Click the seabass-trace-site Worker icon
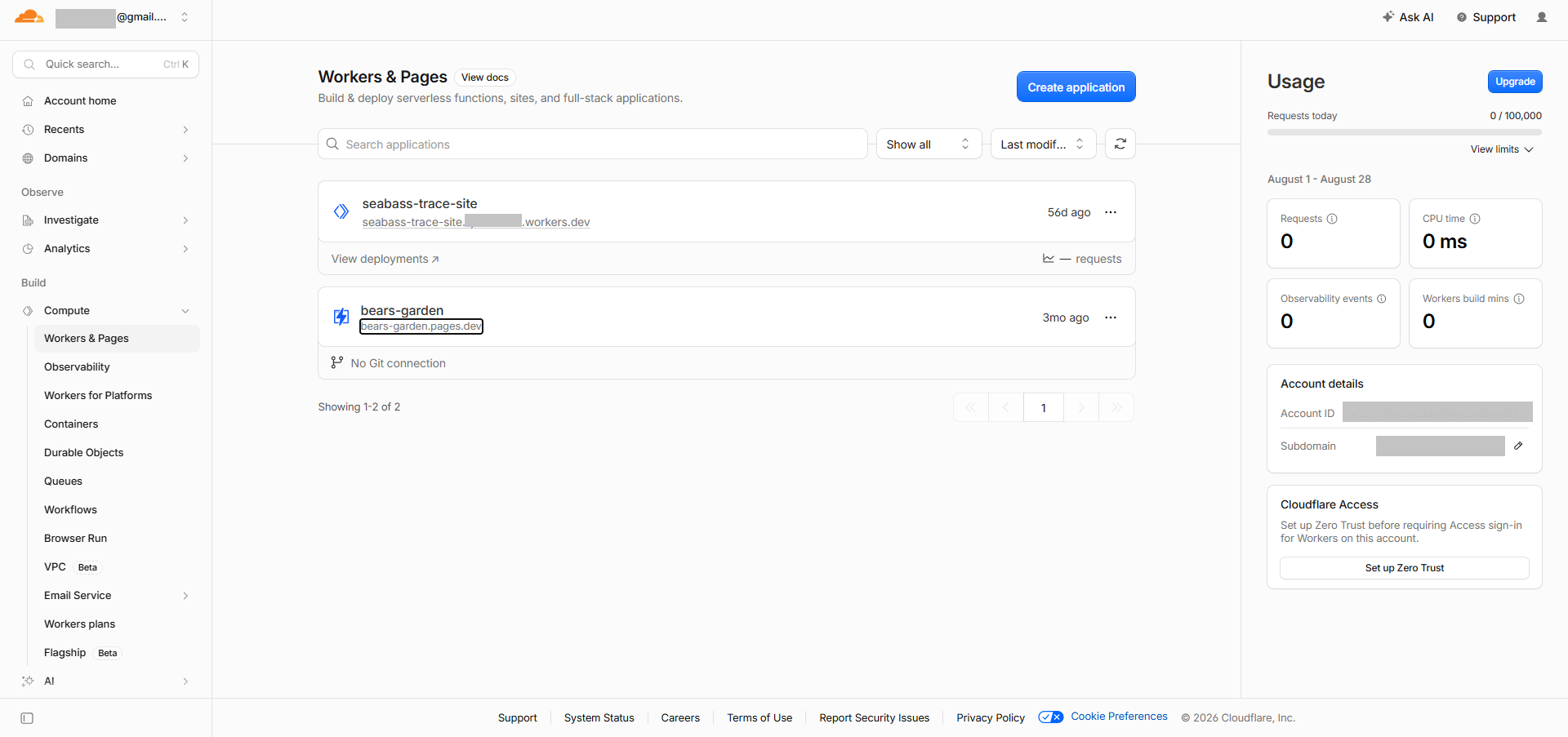1568x737 pixels. [x=341, y=212]
